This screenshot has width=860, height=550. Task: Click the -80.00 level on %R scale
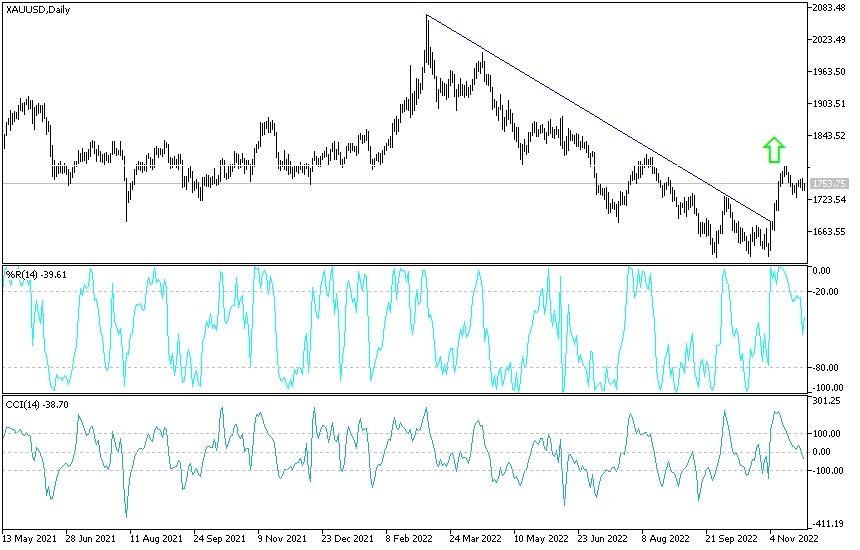(827, 367)
